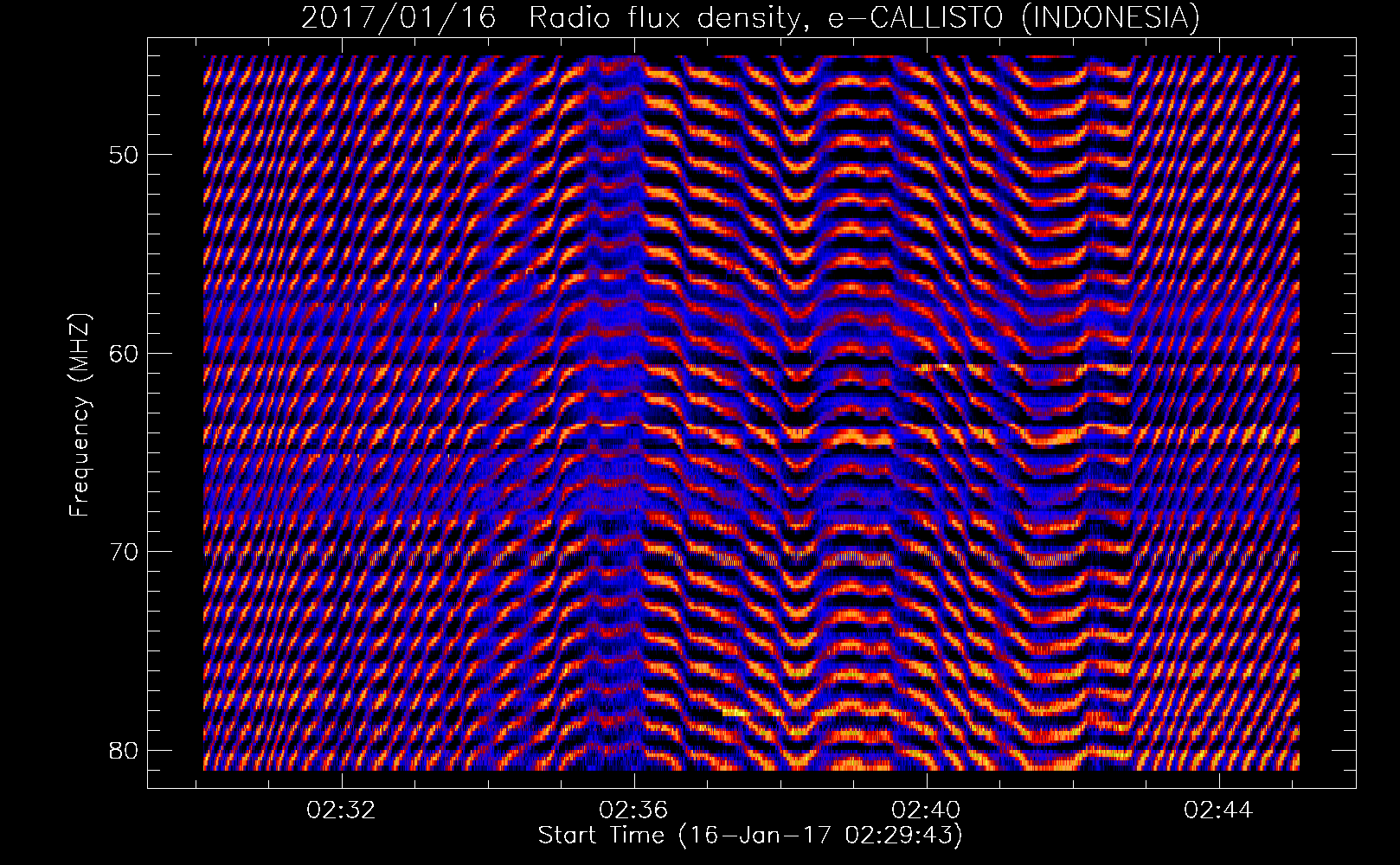Click the 70 frequency tick label
Screen dimensions: 1400x865
124,551
